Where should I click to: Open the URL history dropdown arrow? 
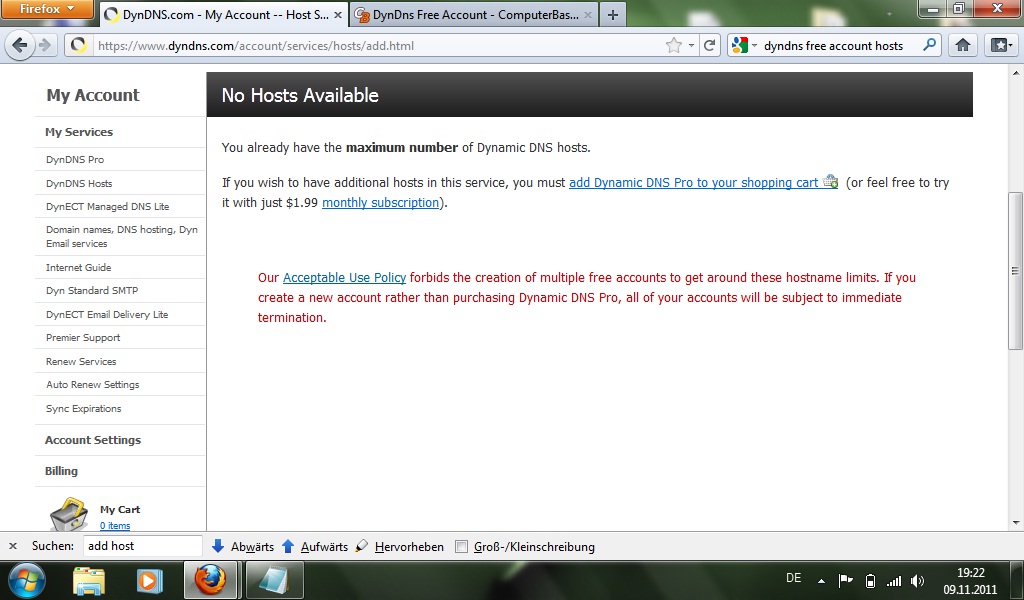[691, 45]
